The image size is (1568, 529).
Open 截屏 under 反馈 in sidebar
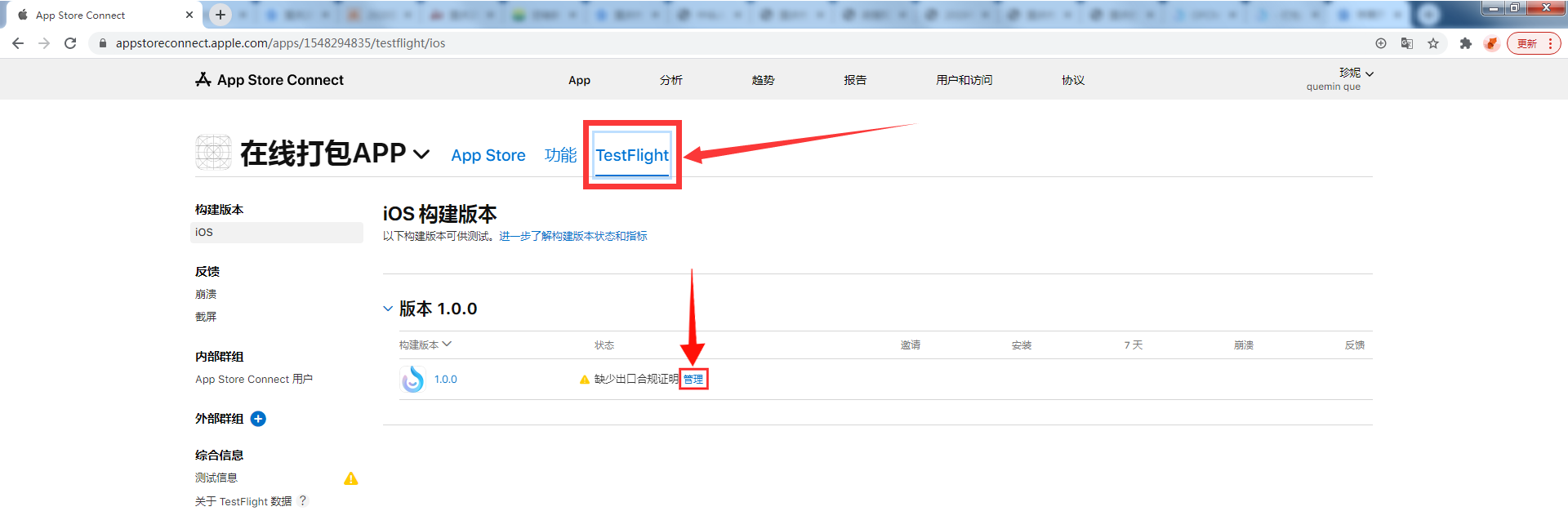(x=206, y=317)
